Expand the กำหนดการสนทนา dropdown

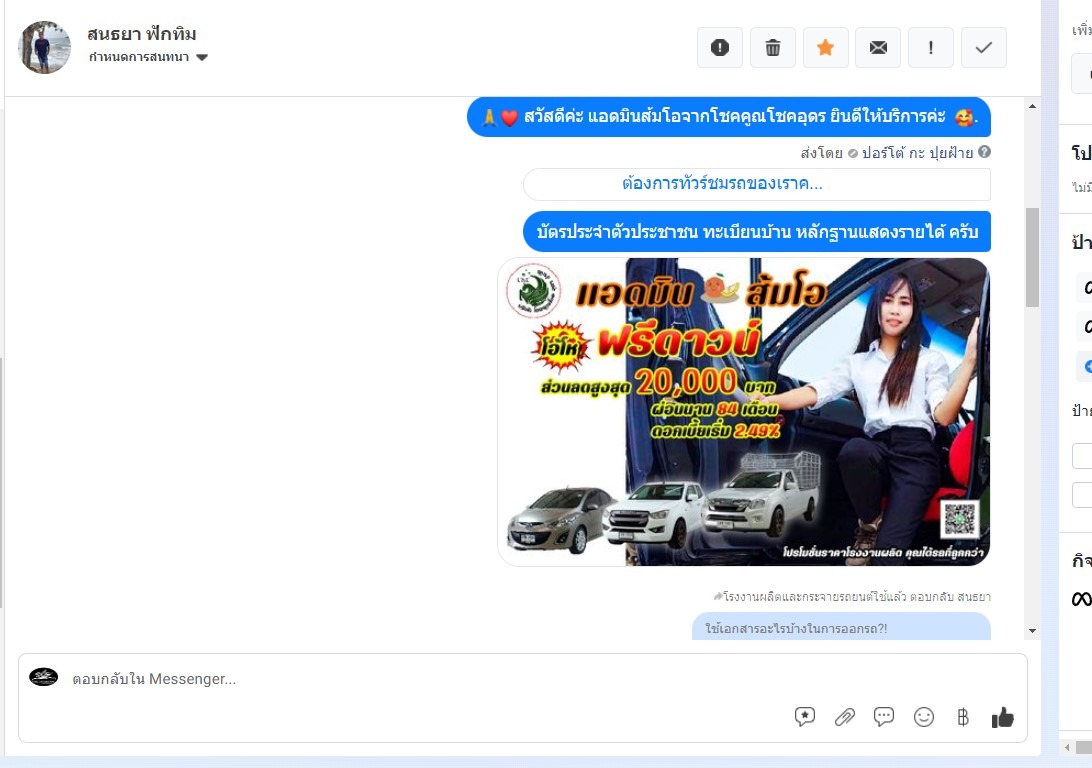[148, 57]
